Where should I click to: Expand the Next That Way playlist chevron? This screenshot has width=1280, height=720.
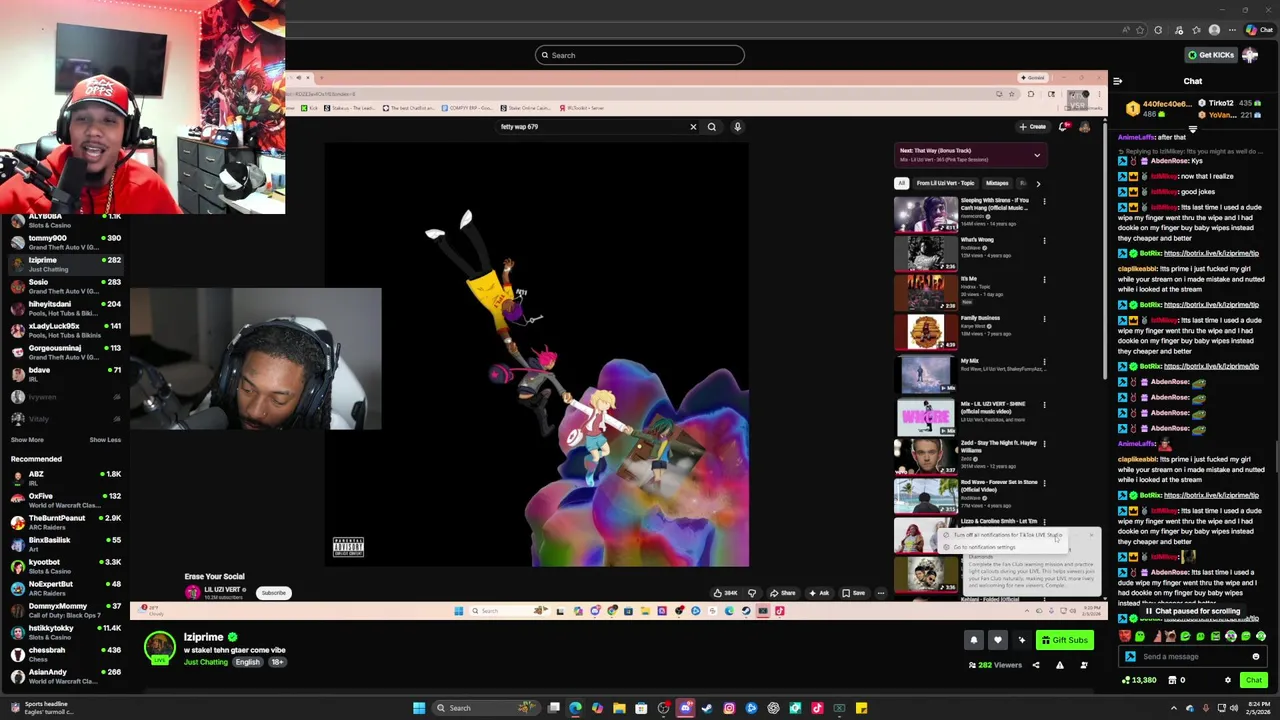click(1037, 155)
